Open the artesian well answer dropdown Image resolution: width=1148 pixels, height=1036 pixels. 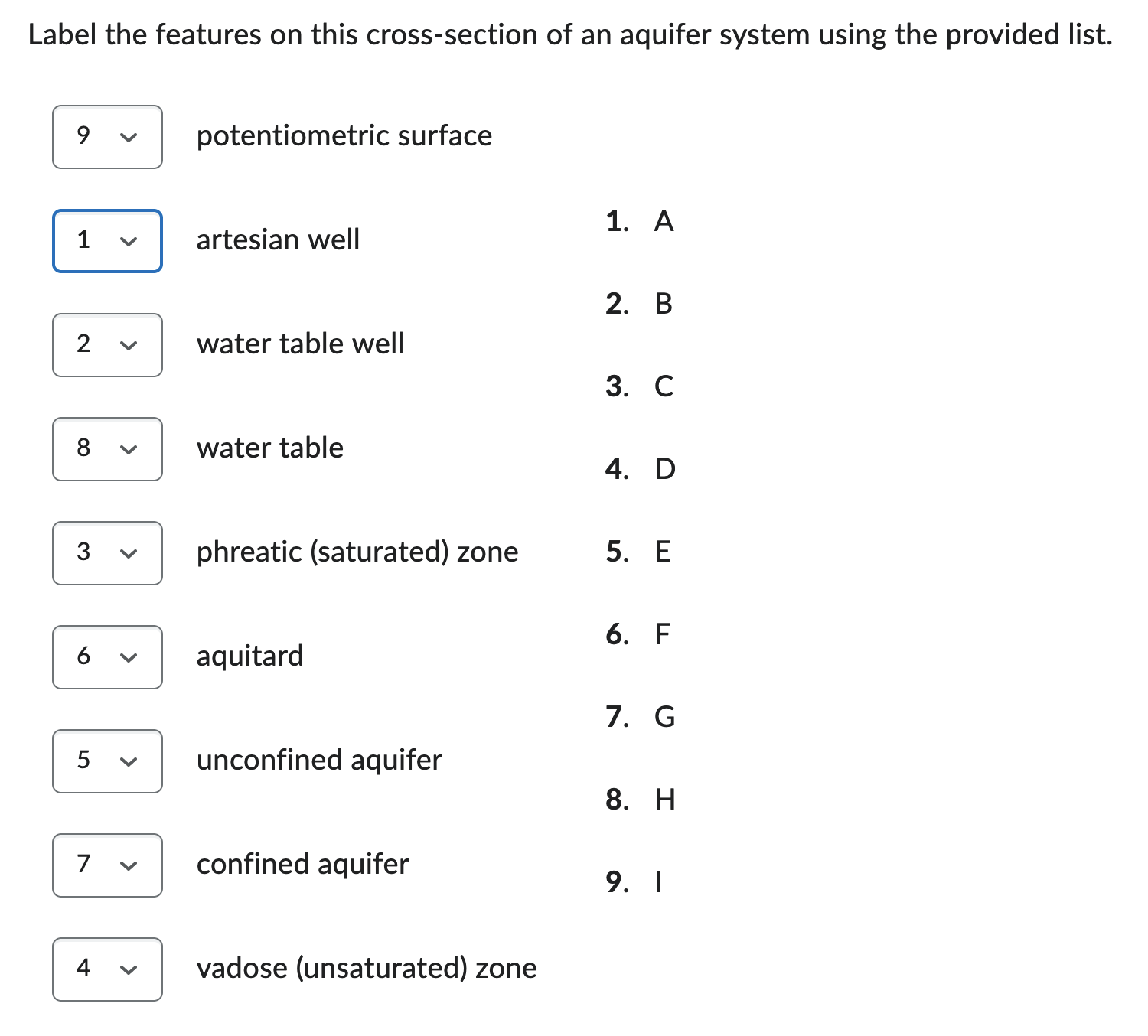107,241
